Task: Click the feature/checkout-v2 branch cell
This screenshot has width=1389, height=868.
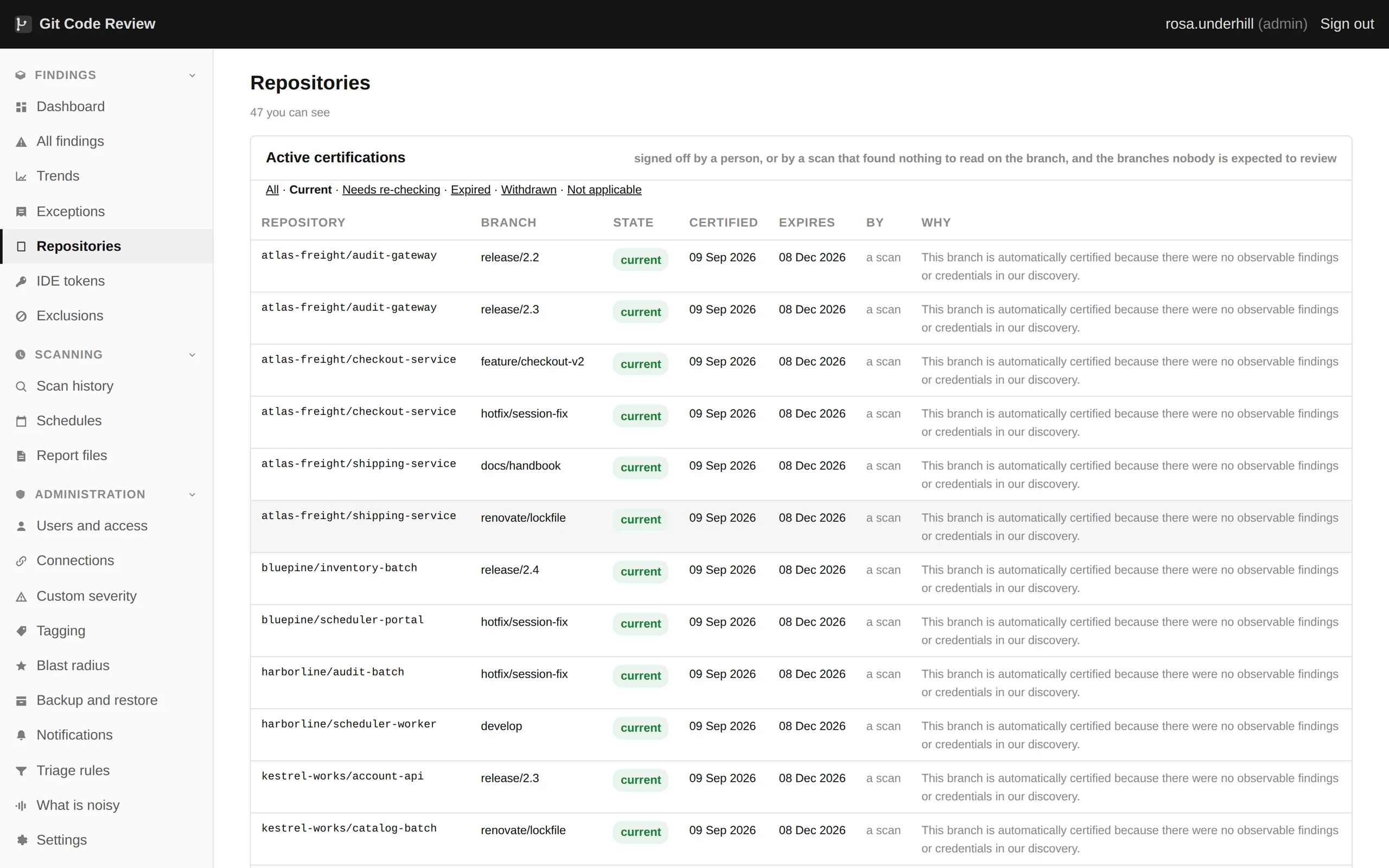Action: coord(532,362)
